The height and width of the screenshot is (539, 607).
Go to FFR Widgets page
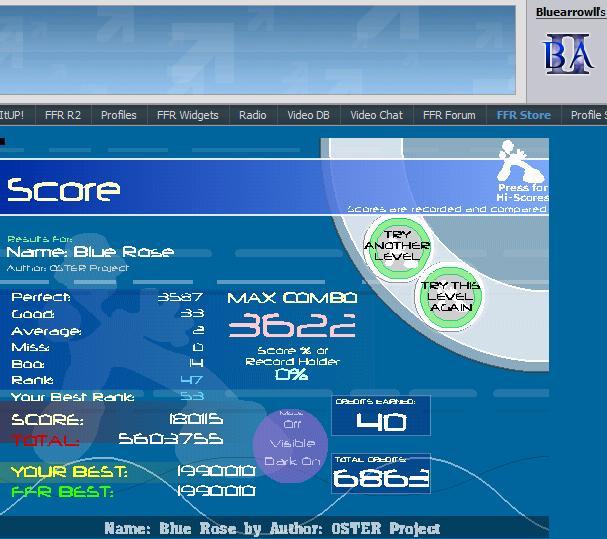(187, 115)
